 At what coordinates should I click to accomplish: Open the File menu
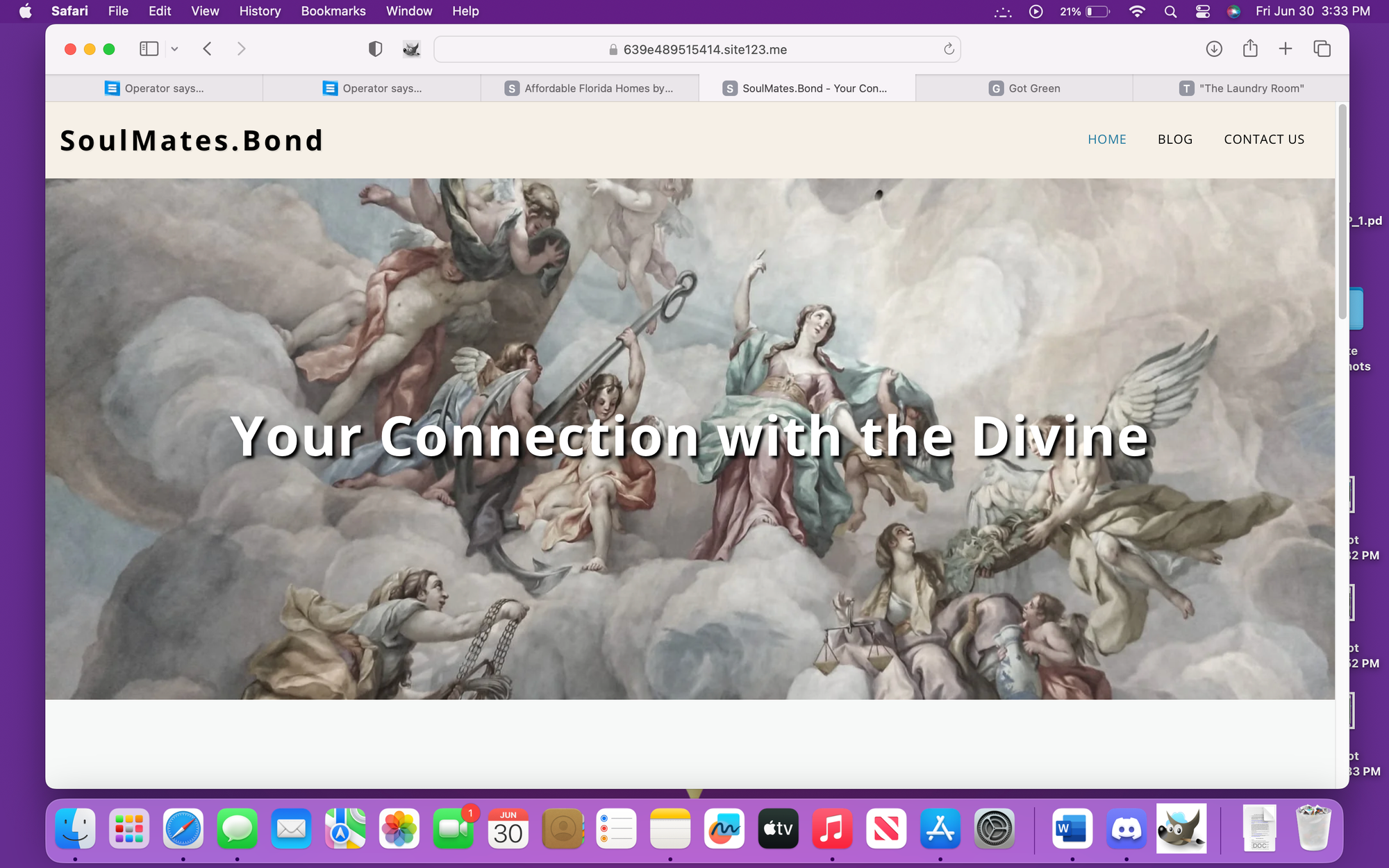118,11
